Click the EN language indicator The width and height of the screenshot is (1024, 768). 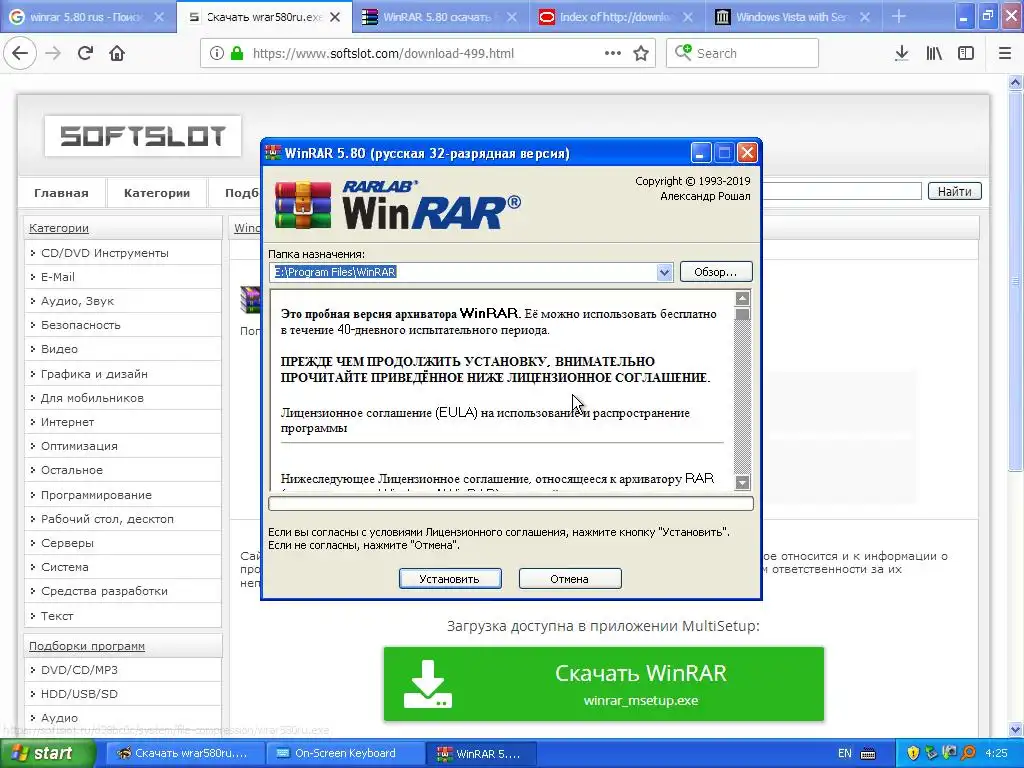[844, 753]
